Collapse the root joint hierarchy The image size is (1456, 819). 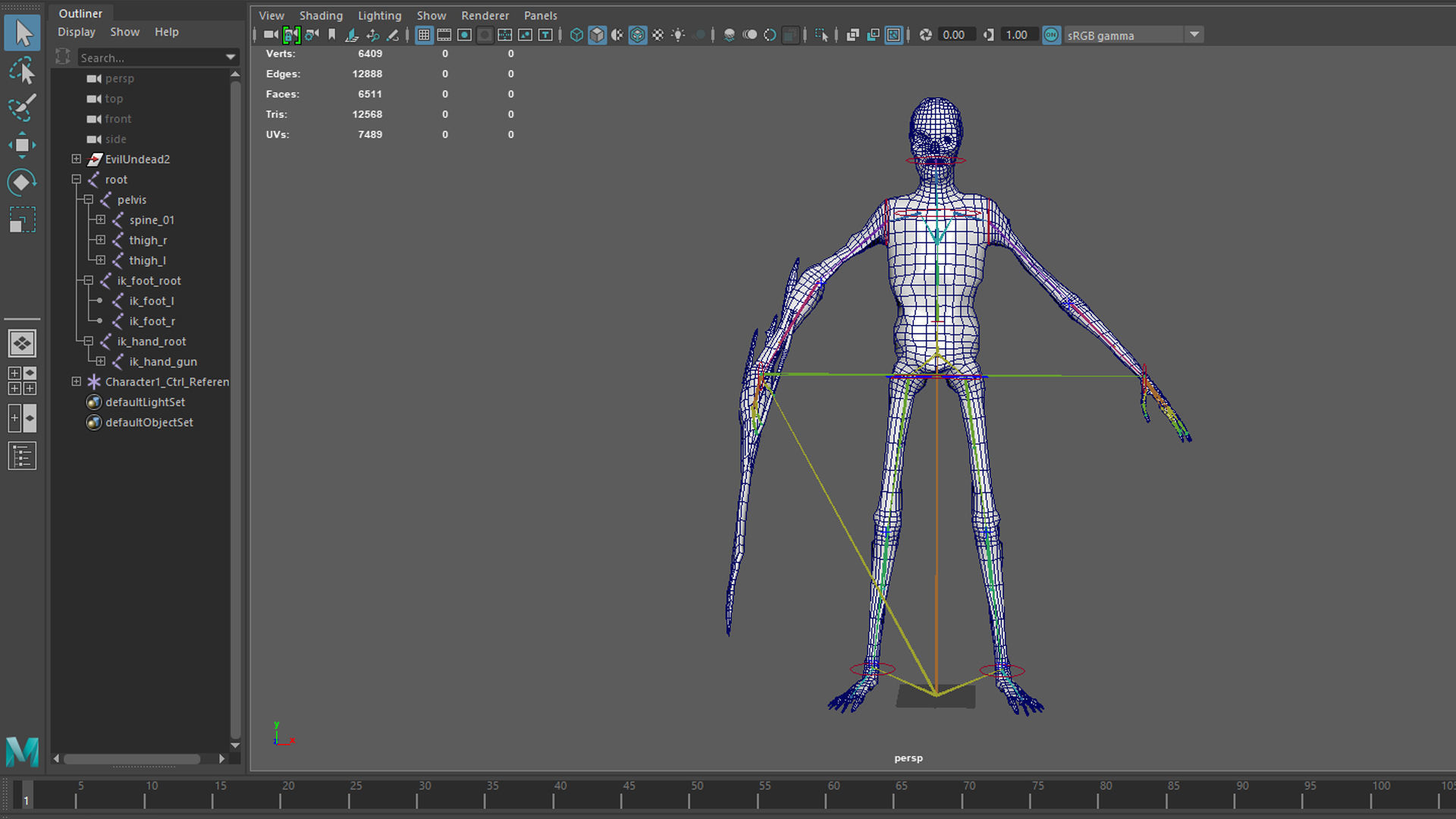(x=77, y=180)
